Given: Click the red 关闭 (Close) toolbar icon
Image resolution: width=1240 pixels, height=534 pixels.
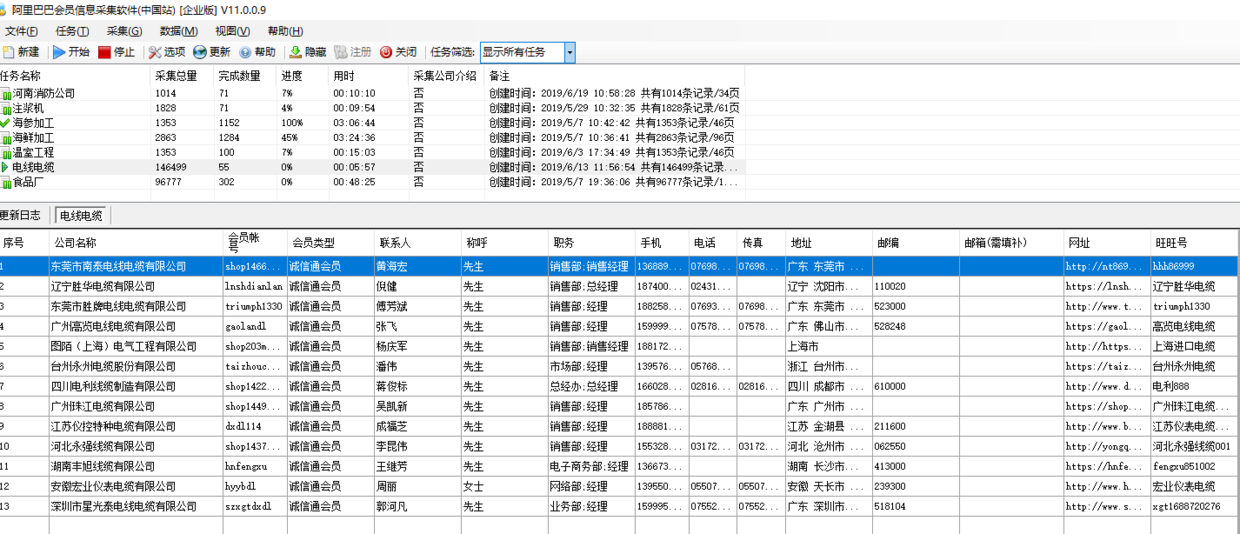Looking at the screenshot, I should point(386,52).
